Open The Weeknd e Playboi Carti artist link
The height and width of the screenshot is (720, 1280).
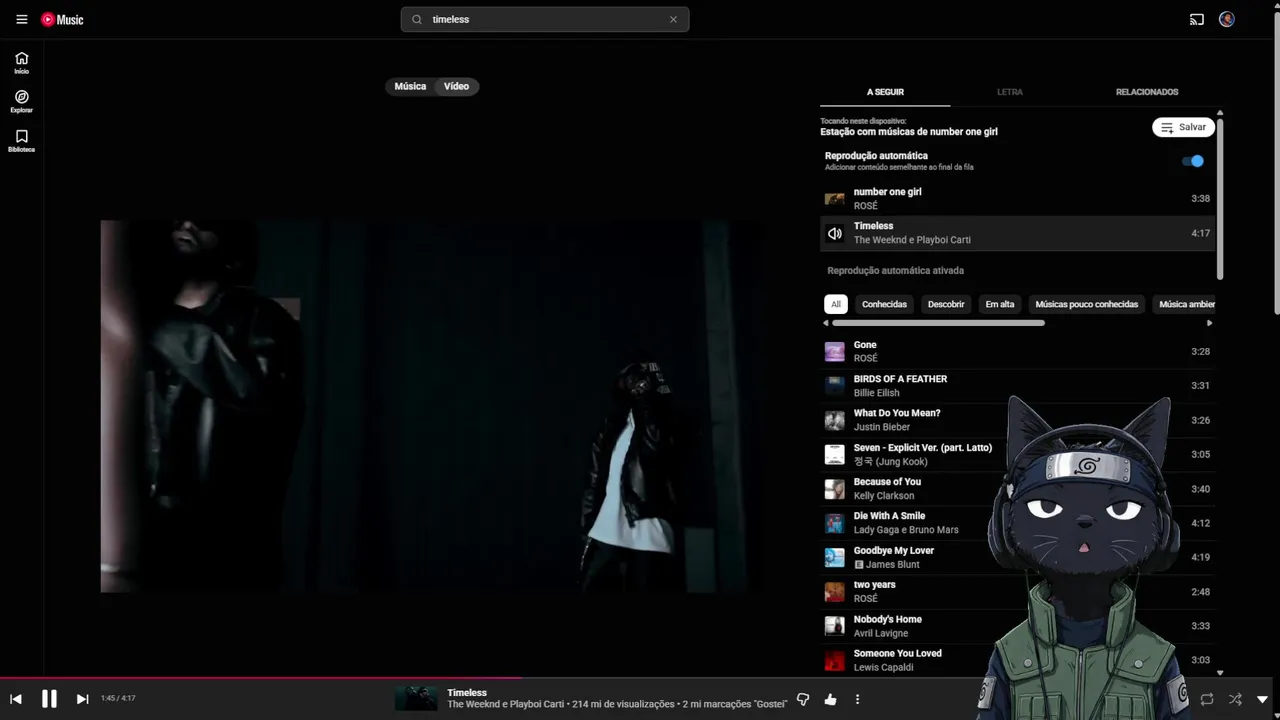click(505, 705)
